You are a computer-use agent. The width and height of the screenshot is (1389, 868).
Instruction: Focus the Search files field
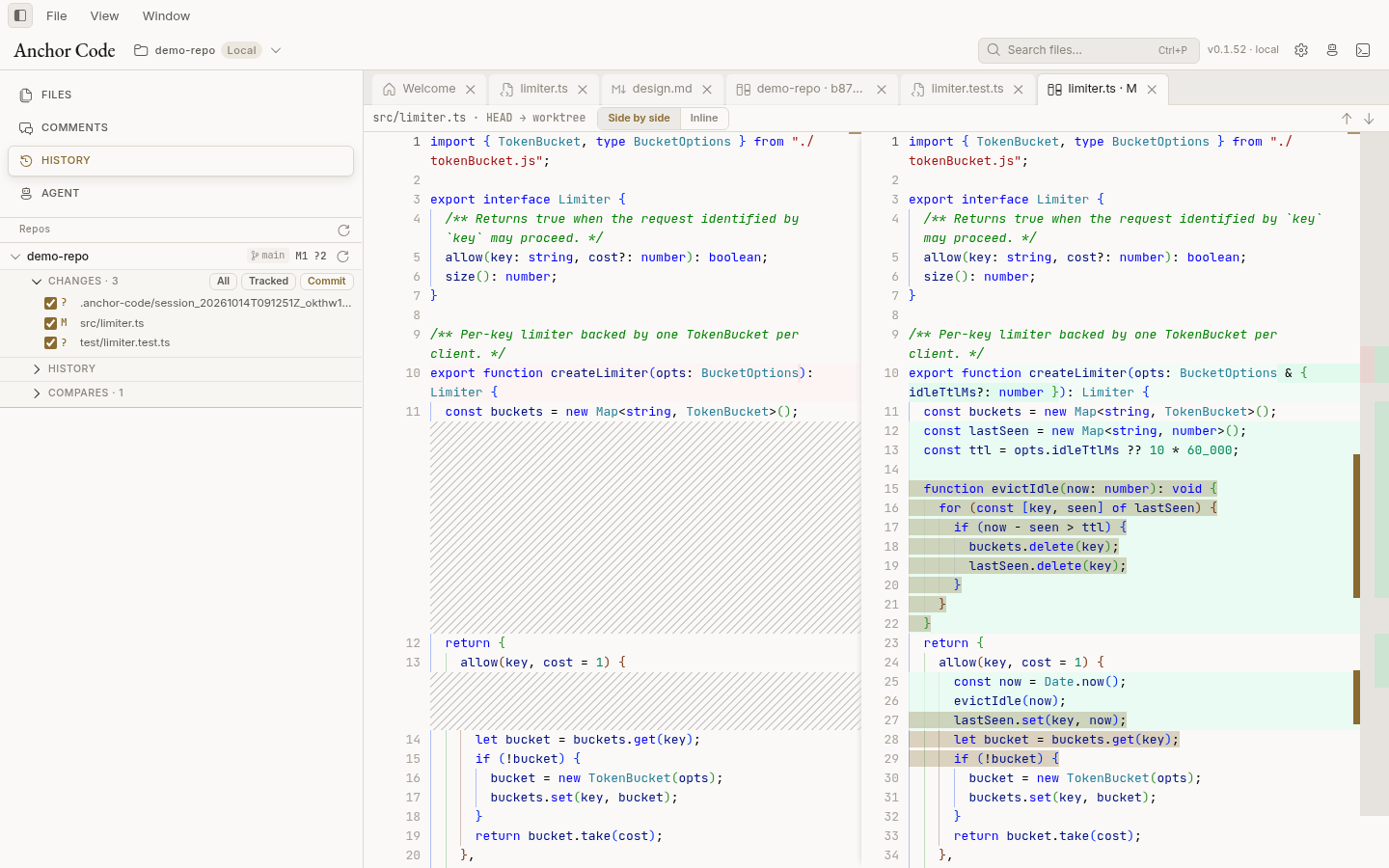click(1088, 50)
